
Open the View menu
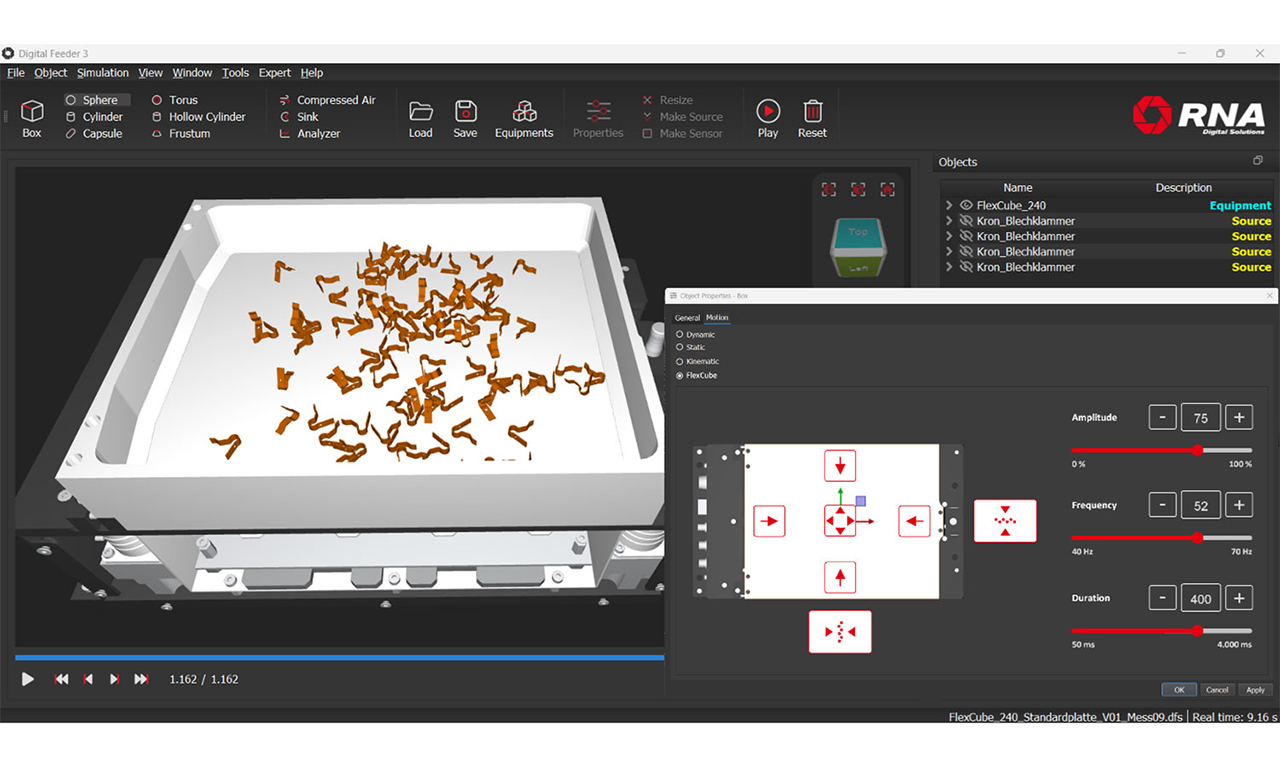tap(151, 73)
